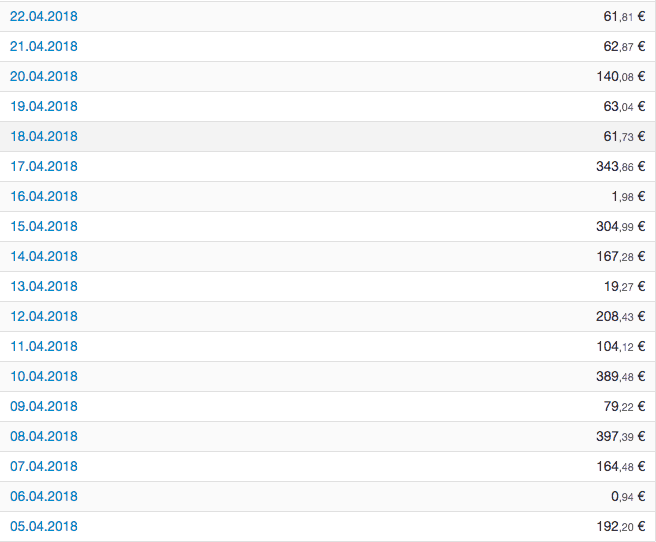
Task: Open the 22.04.2018 date link
Action: point(44,16)
